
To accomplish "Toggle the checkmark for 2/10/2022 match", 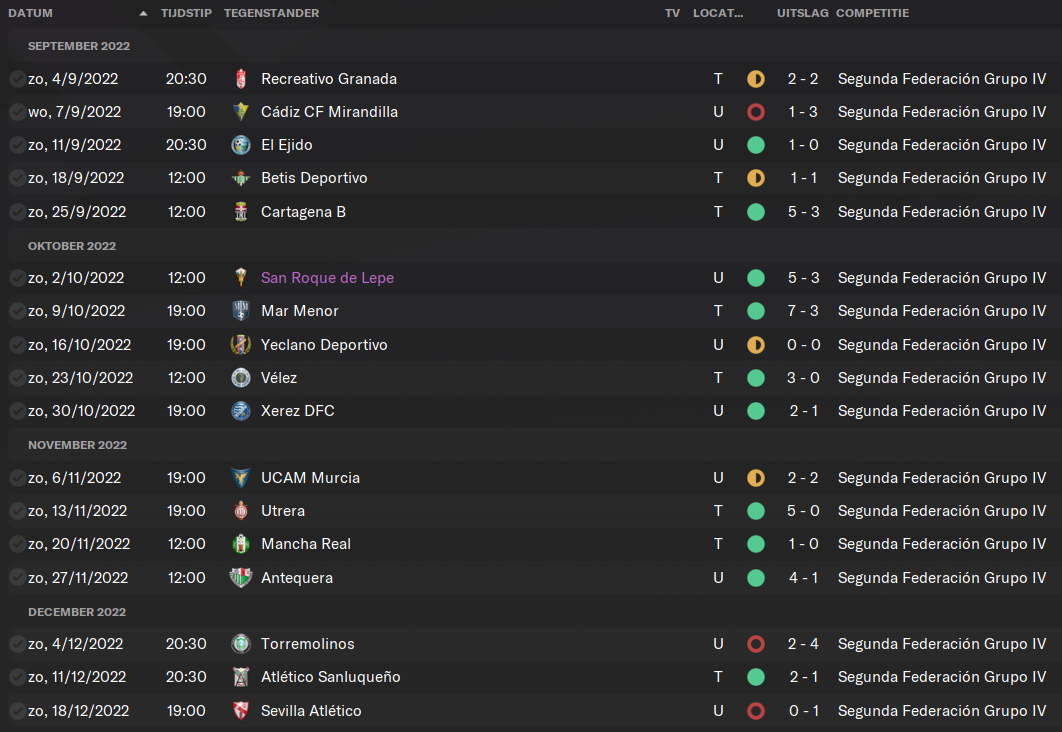I will [x=18, y=278].
